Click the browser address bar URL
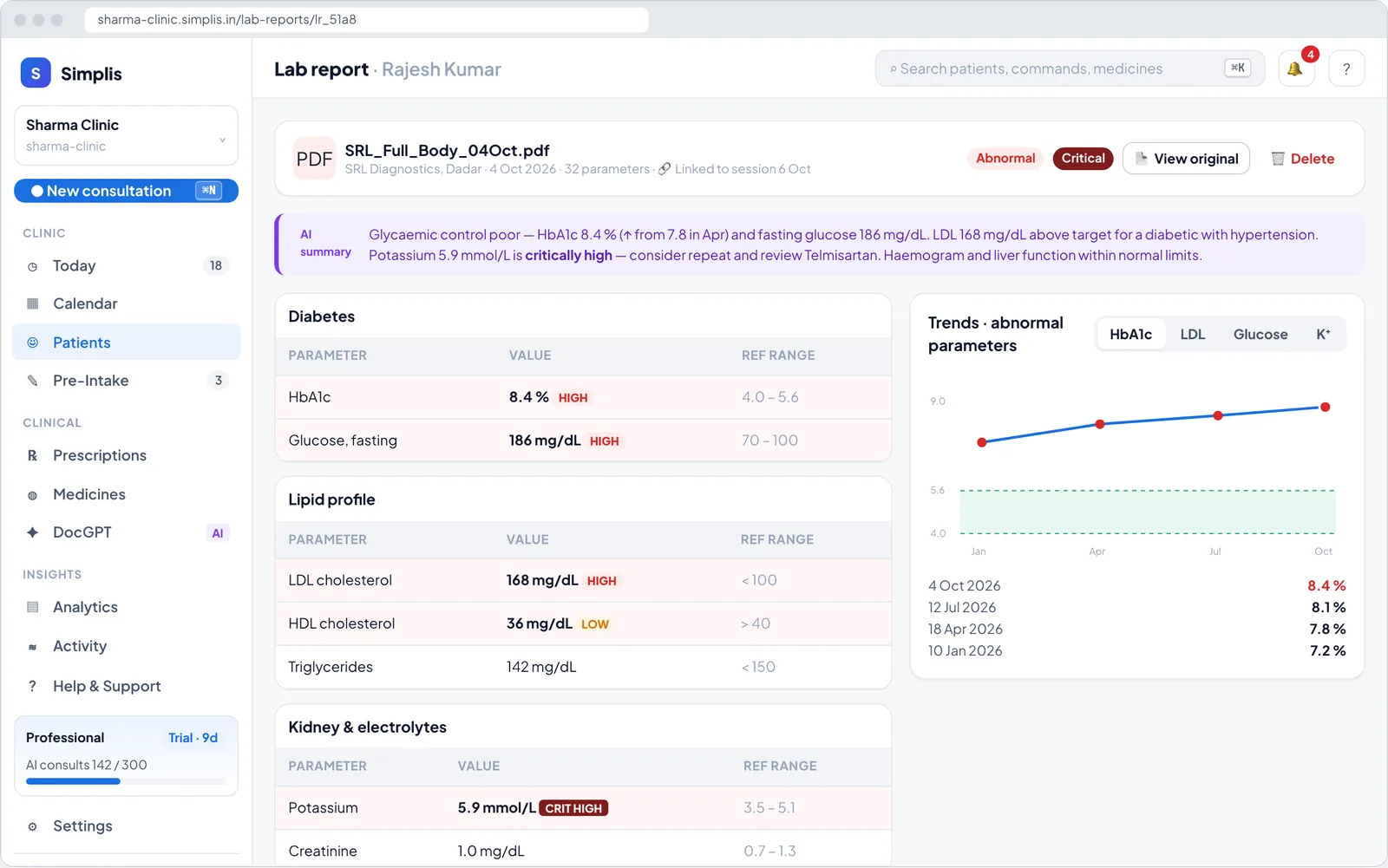 [x=366, y=19]
